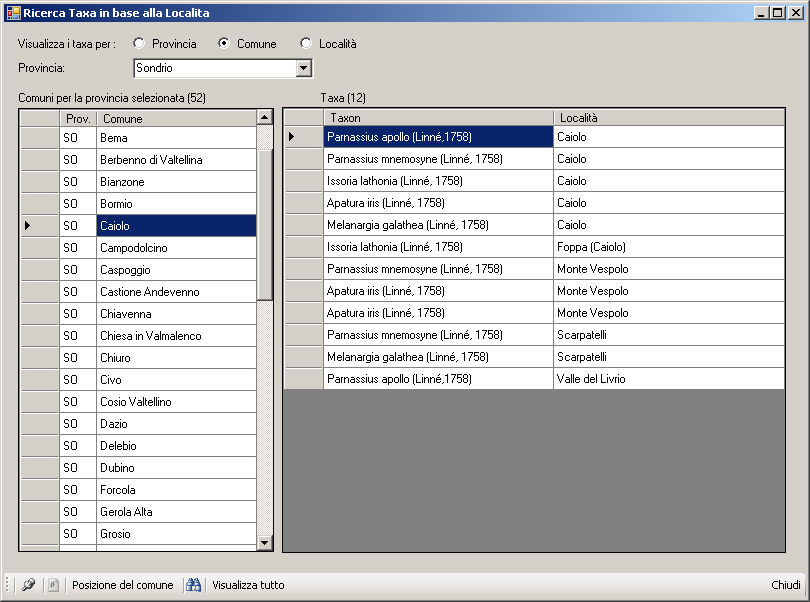Select Parnassius mnemosyne in the Caiolo row

click(x=439, y=159)
